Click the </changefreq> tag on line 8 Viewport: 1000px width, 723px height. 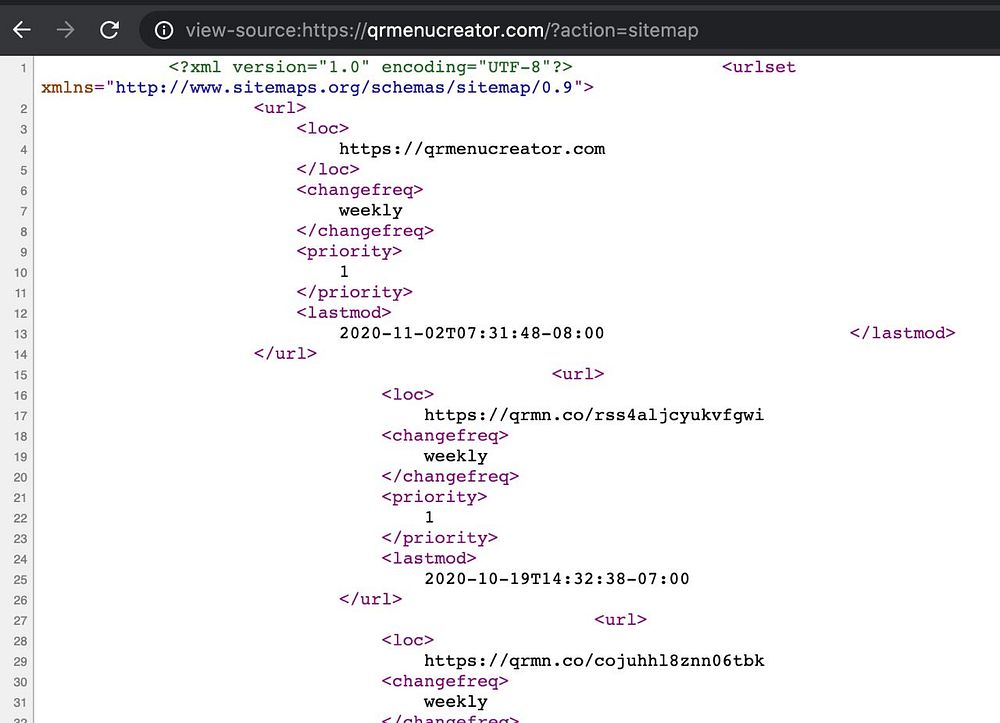[365, 231]
